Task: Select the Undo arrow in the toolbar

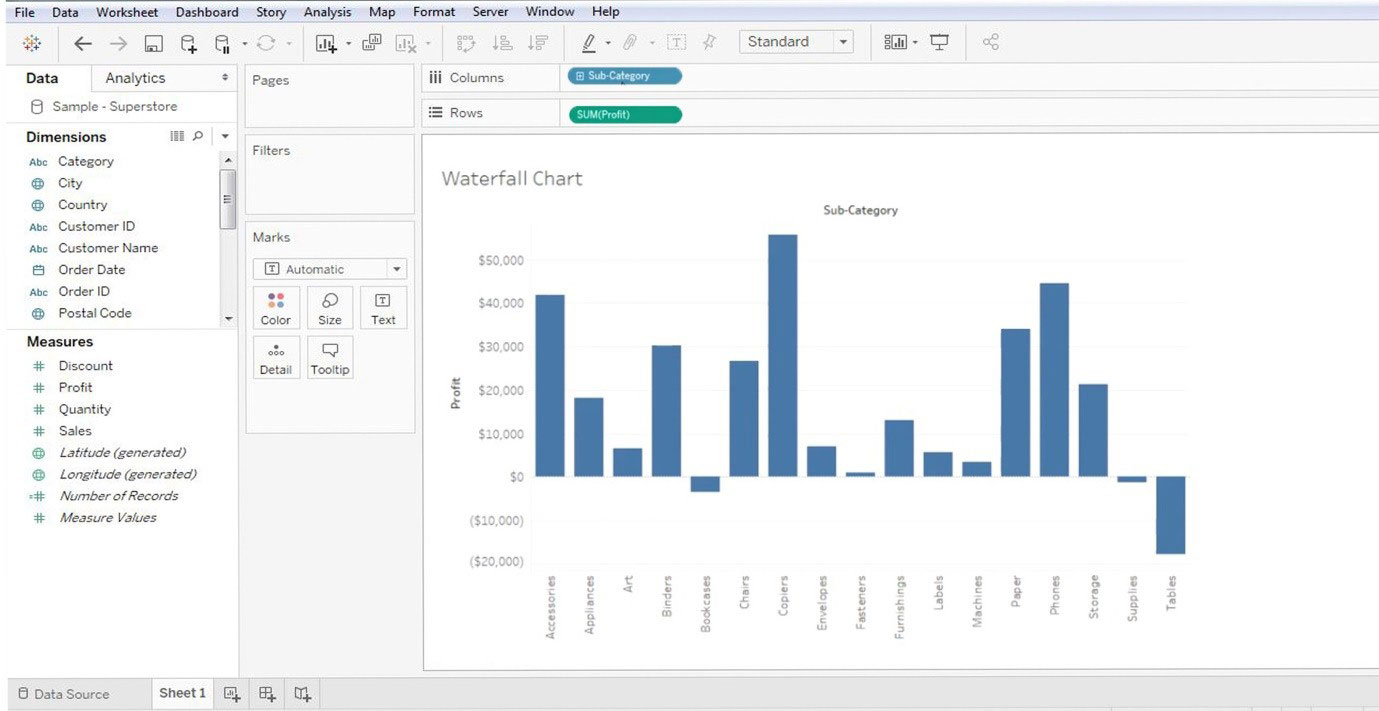Action: 82,42
